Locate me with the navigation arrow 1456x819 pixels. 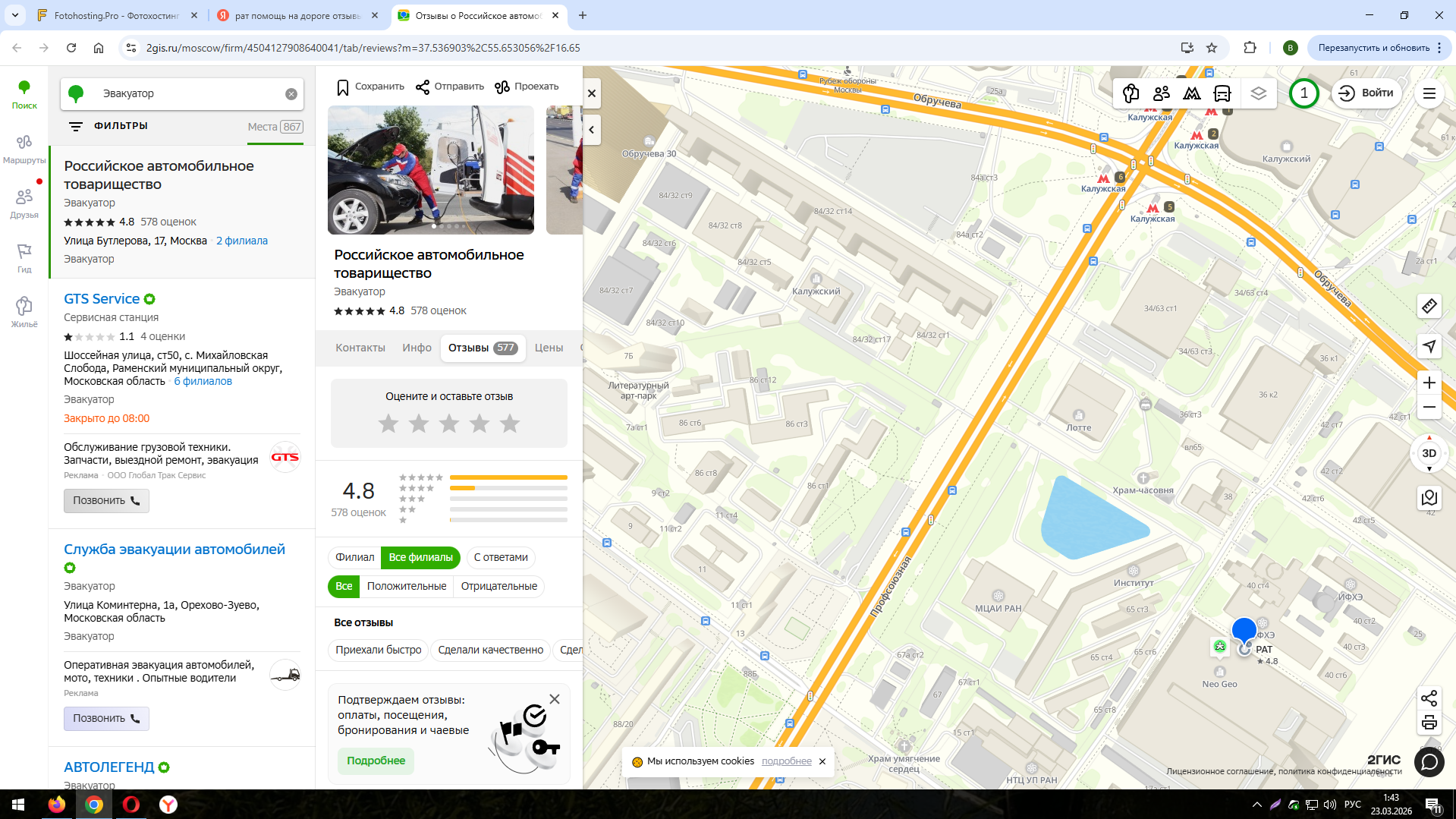[x=1429, y=346]
